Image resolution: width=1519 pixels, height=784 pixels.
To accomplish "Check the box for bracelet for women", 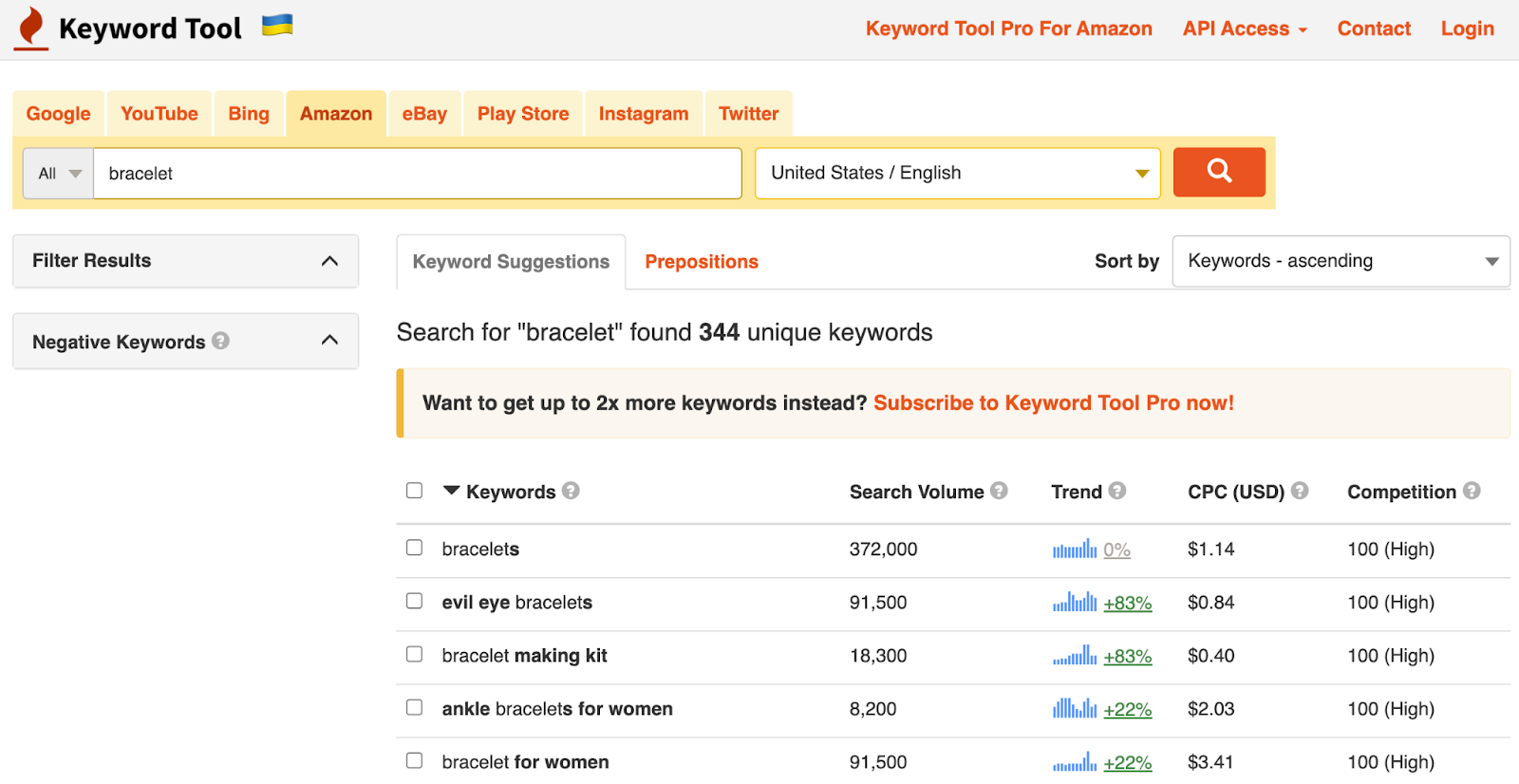I will point(414,760).
